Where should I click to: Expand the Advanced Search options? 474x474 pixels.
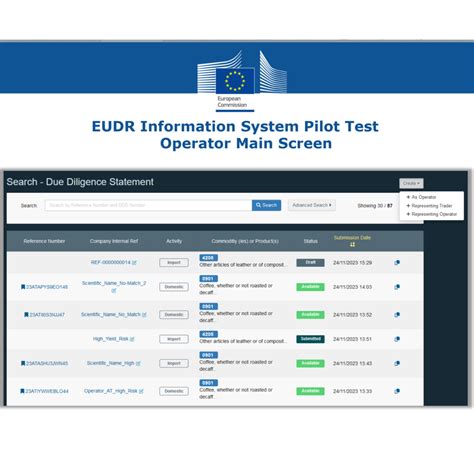click(x=312, y=205)
